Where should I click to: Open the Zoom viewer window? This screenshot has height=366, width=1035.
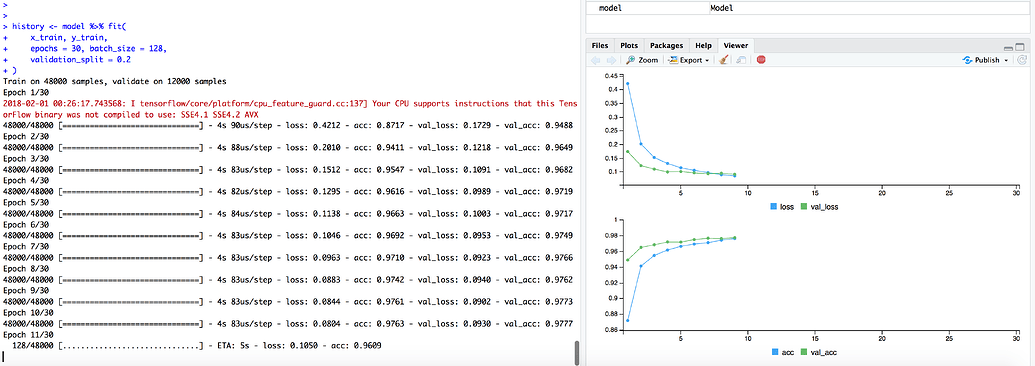point(642,60)
